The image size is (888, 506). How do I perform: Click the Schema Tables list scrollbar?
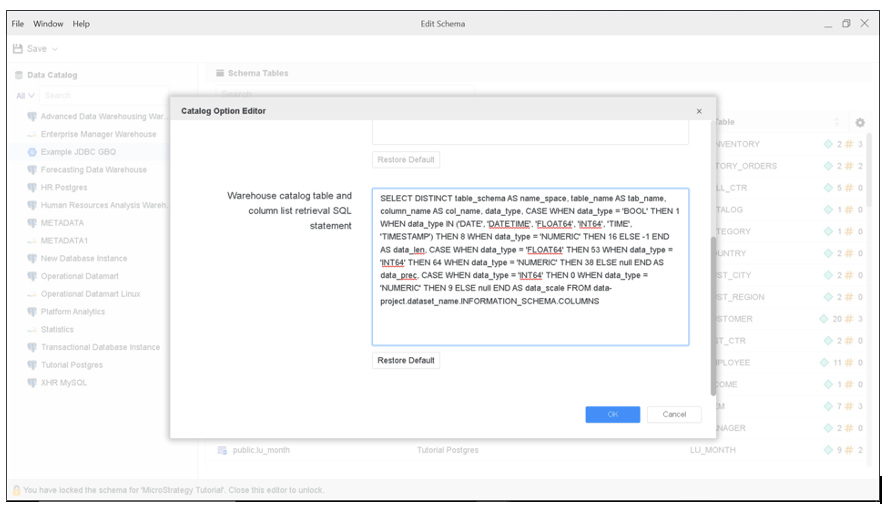(x=868, y=170)
